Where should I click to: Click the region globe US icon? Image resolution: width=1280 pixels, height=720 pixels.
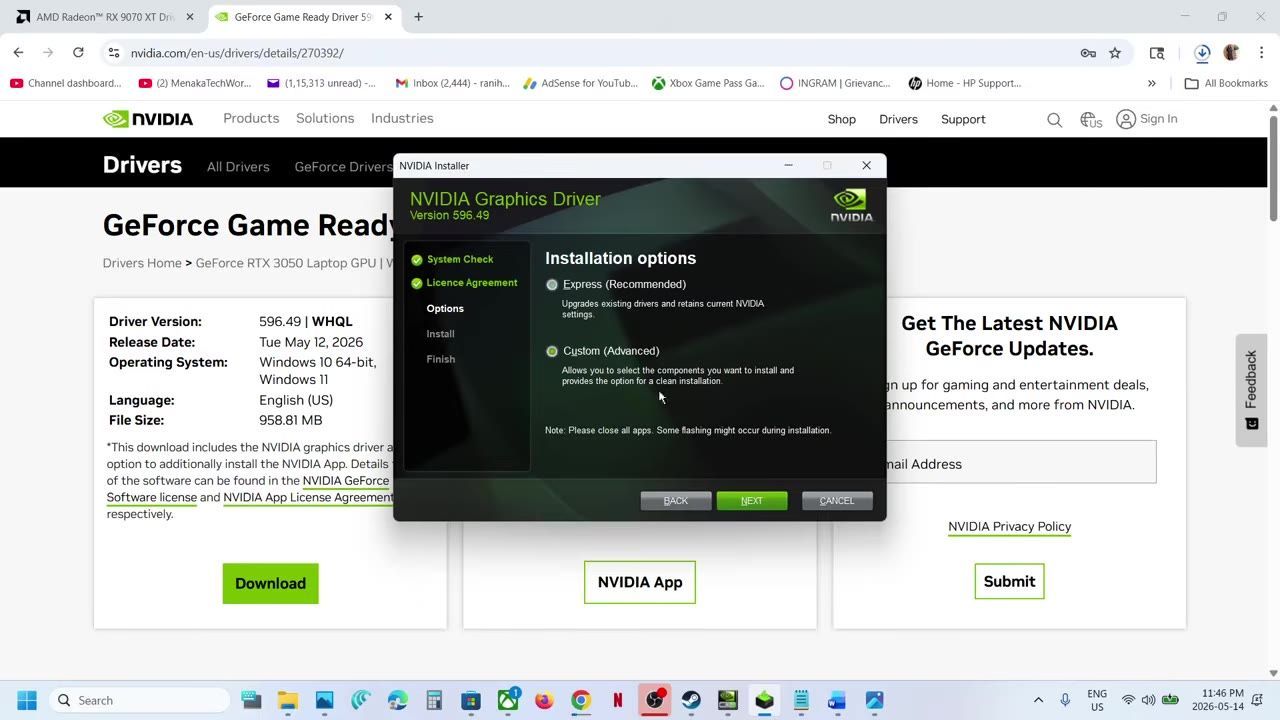pyautogui.click(x=1090, y=119)
